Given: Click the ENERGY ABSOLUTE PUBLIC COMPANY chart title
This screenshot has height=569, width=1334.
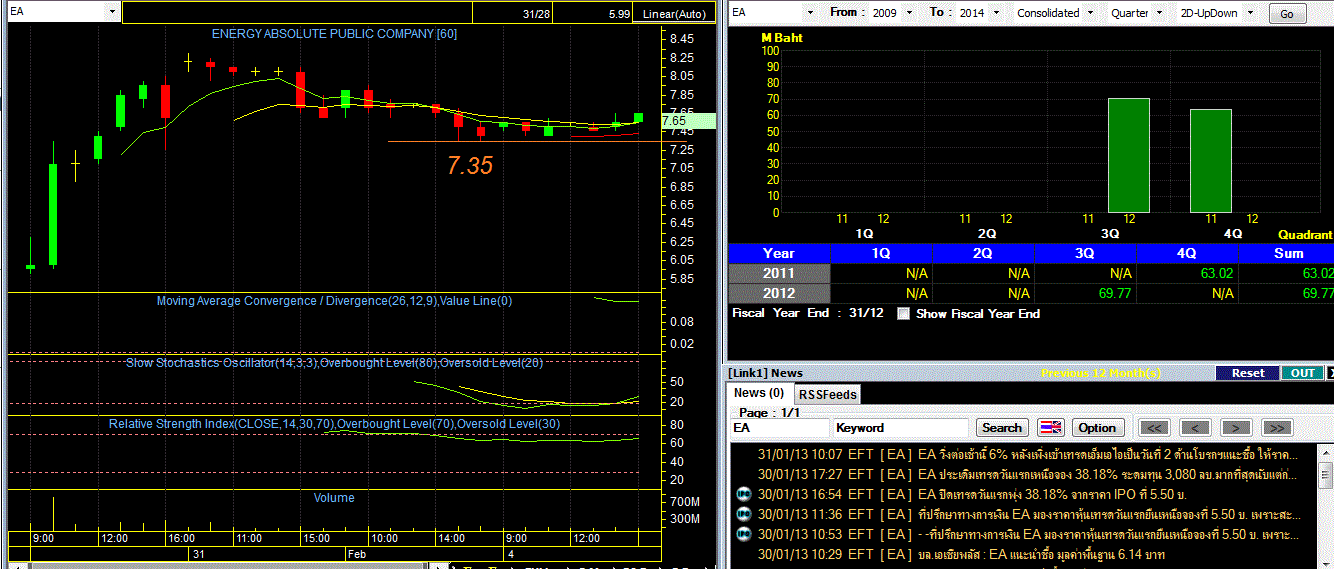Looking at the screenshot, I should point(334,34).
